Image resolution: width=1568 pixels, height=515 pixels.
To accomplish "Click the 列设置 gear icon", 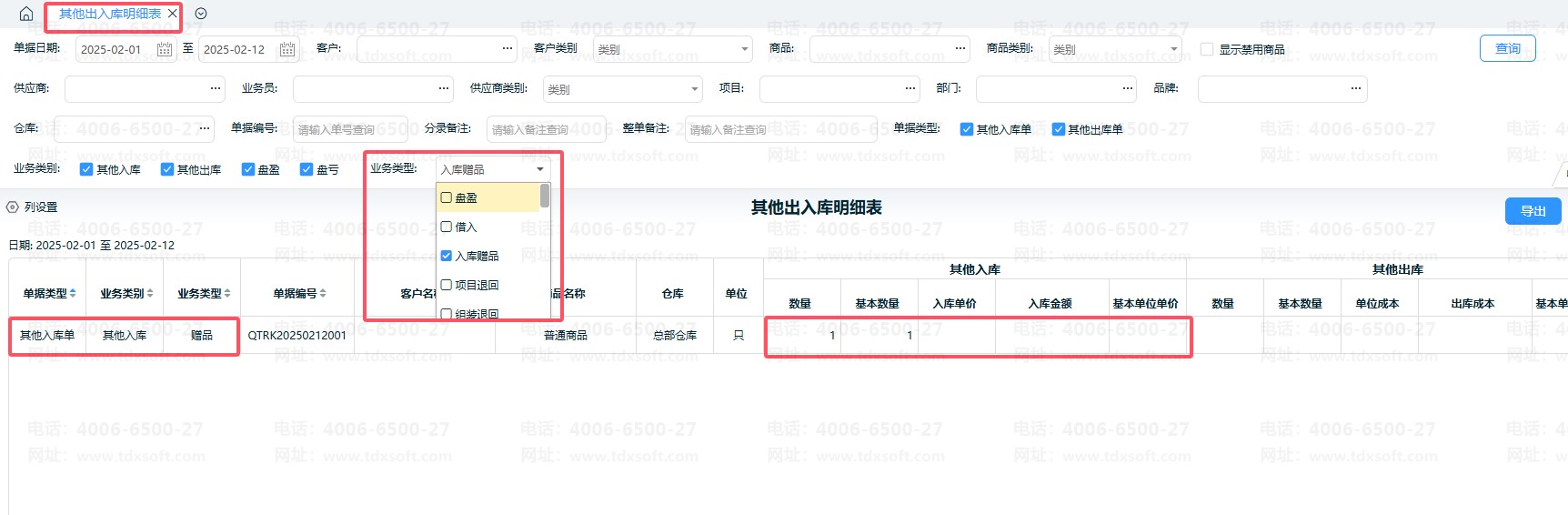I will [13, 207].
